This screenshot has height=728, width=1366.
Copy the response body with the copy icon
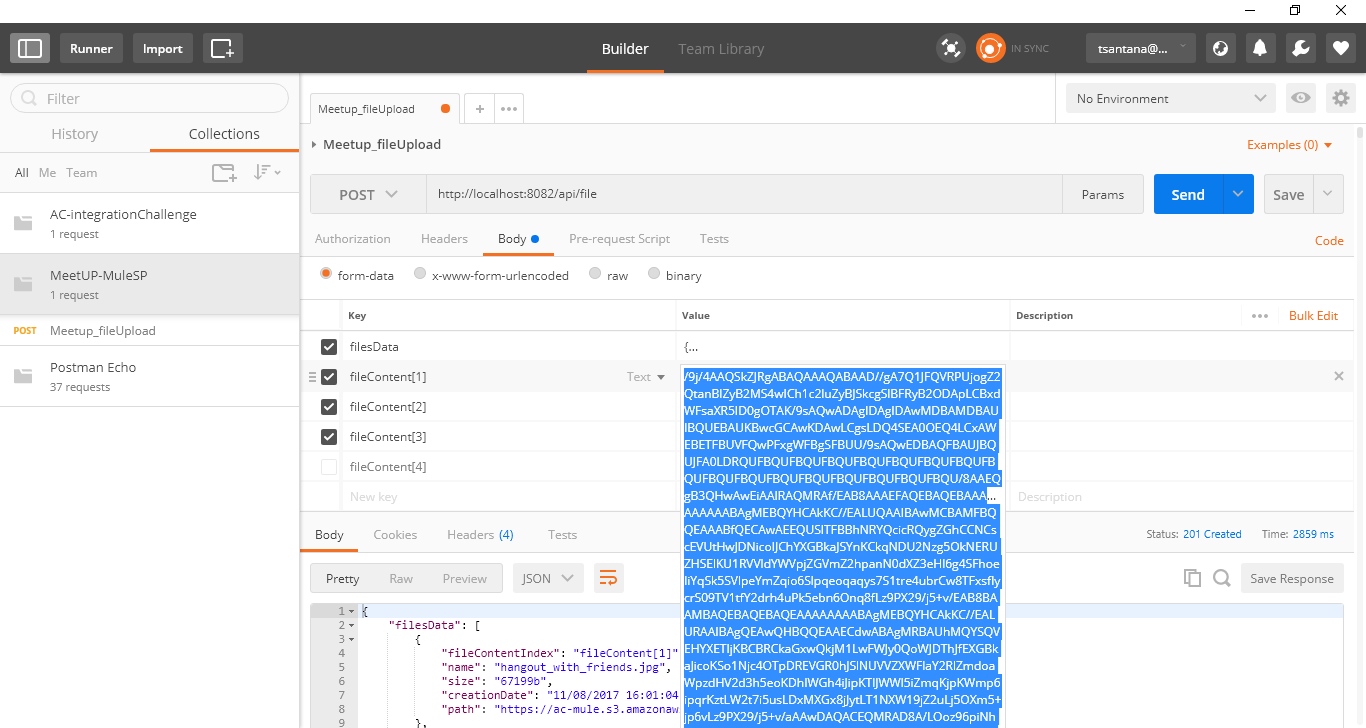coord(1192,578)
